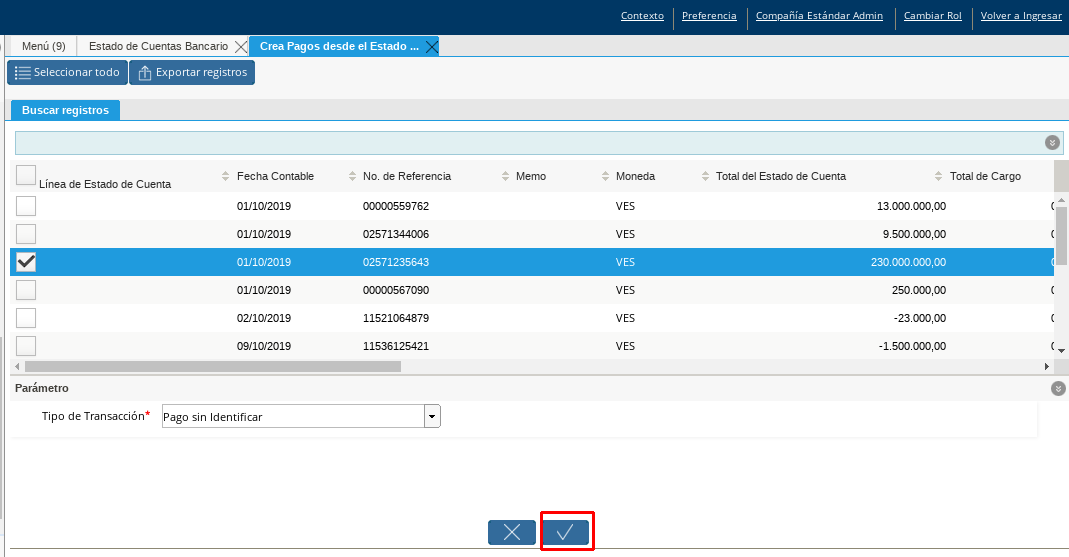Image resolution: width=1069 pixels, height=557 pixels.
Task: Open the Tipo de Transacción dropdown
Action: [432, 417]
